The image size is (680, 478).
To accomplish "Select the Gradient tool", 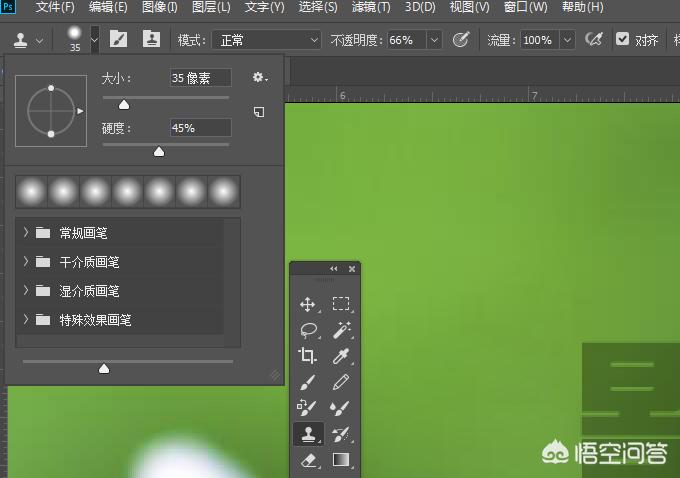I will [341, 460].
